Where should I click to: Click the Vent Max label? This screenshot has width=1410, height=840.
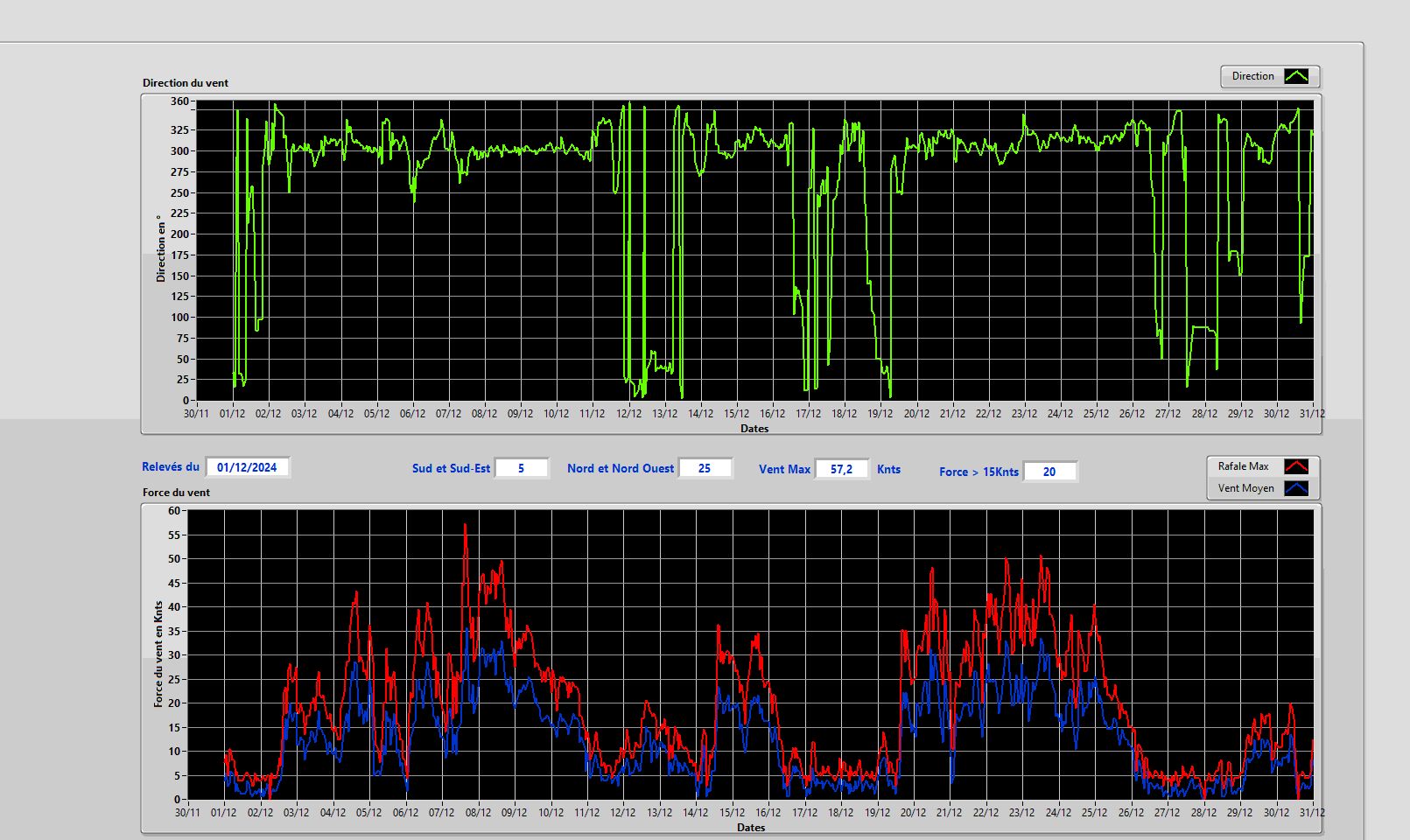point(785,470)
